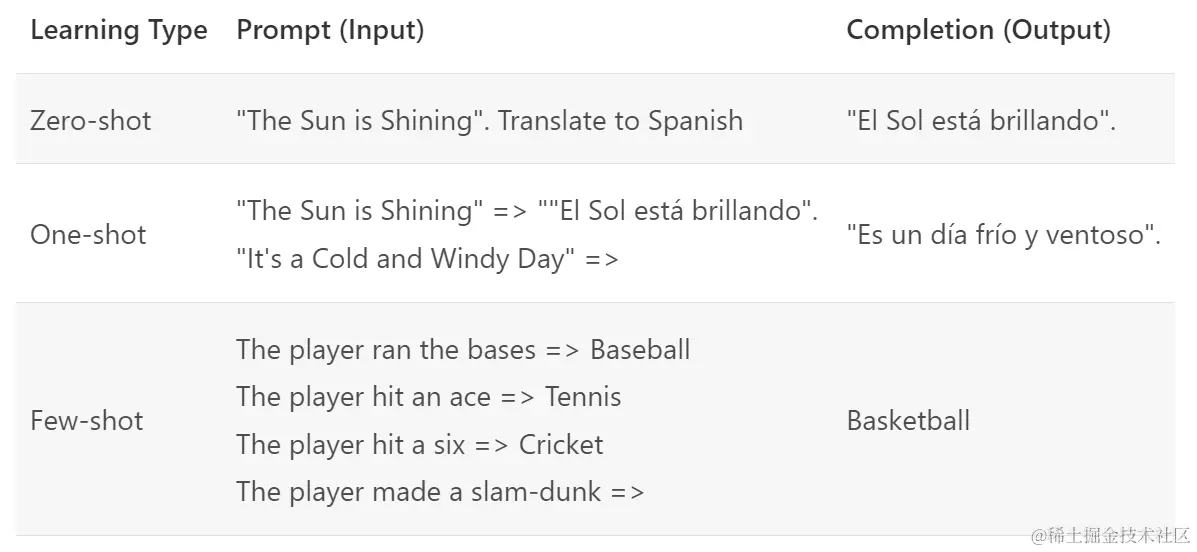The image size is (1197, 552).
Task: Select the Basketball completion cell
Action: coord(908,421)
